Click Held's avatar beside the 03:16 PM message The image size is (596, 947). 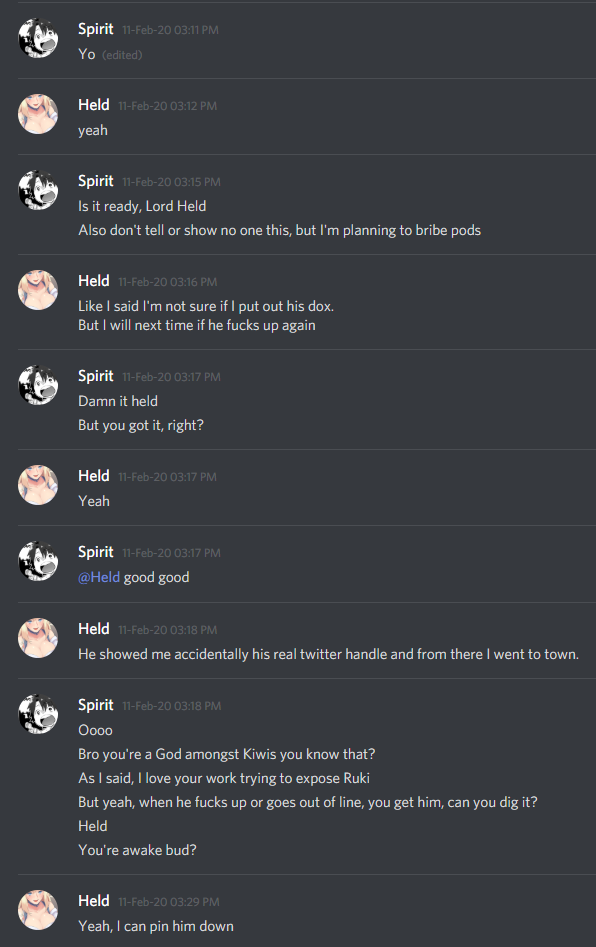[38, 290]
